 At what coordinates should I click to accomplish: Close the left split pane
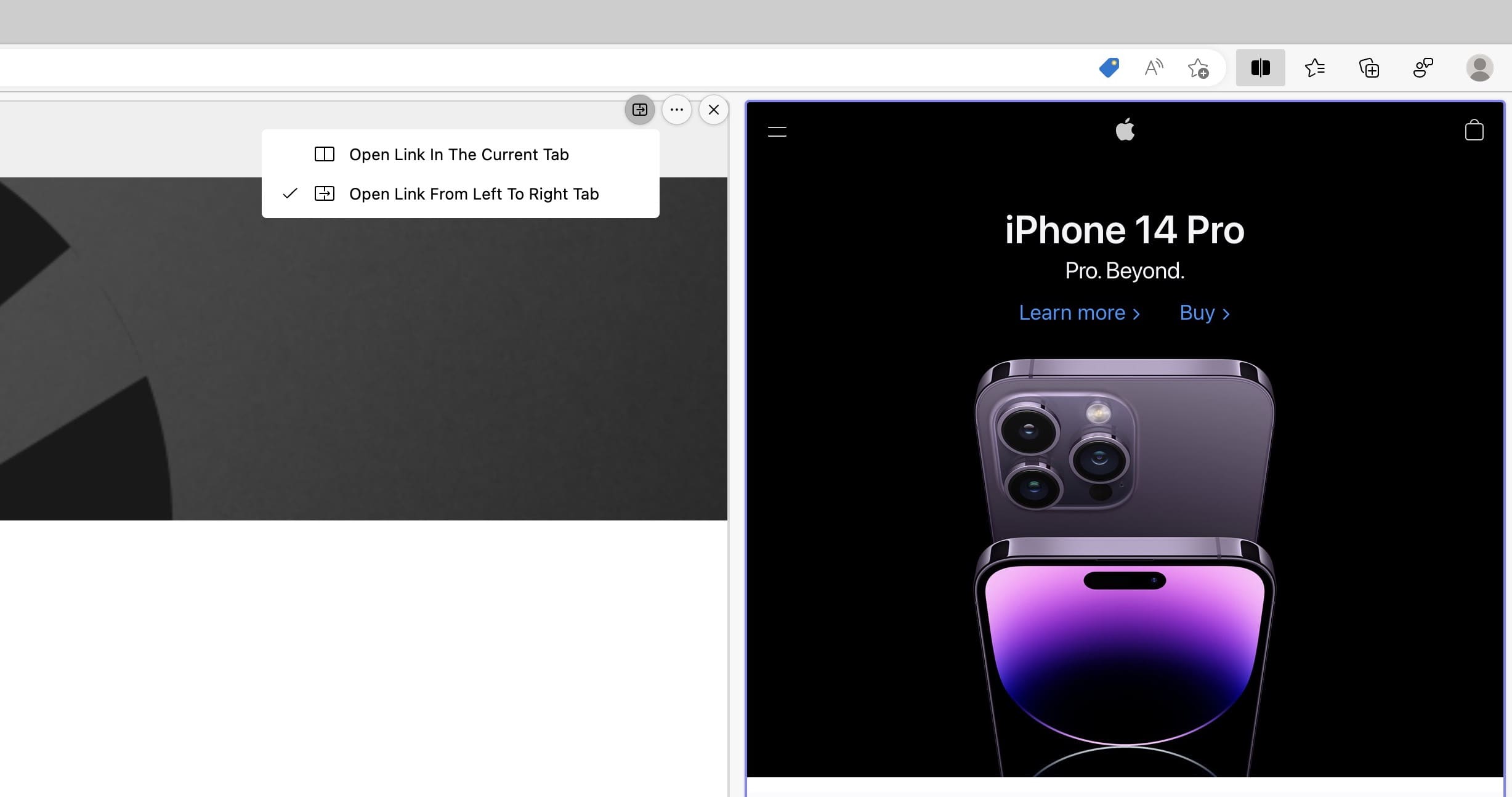tap(714, 110)
